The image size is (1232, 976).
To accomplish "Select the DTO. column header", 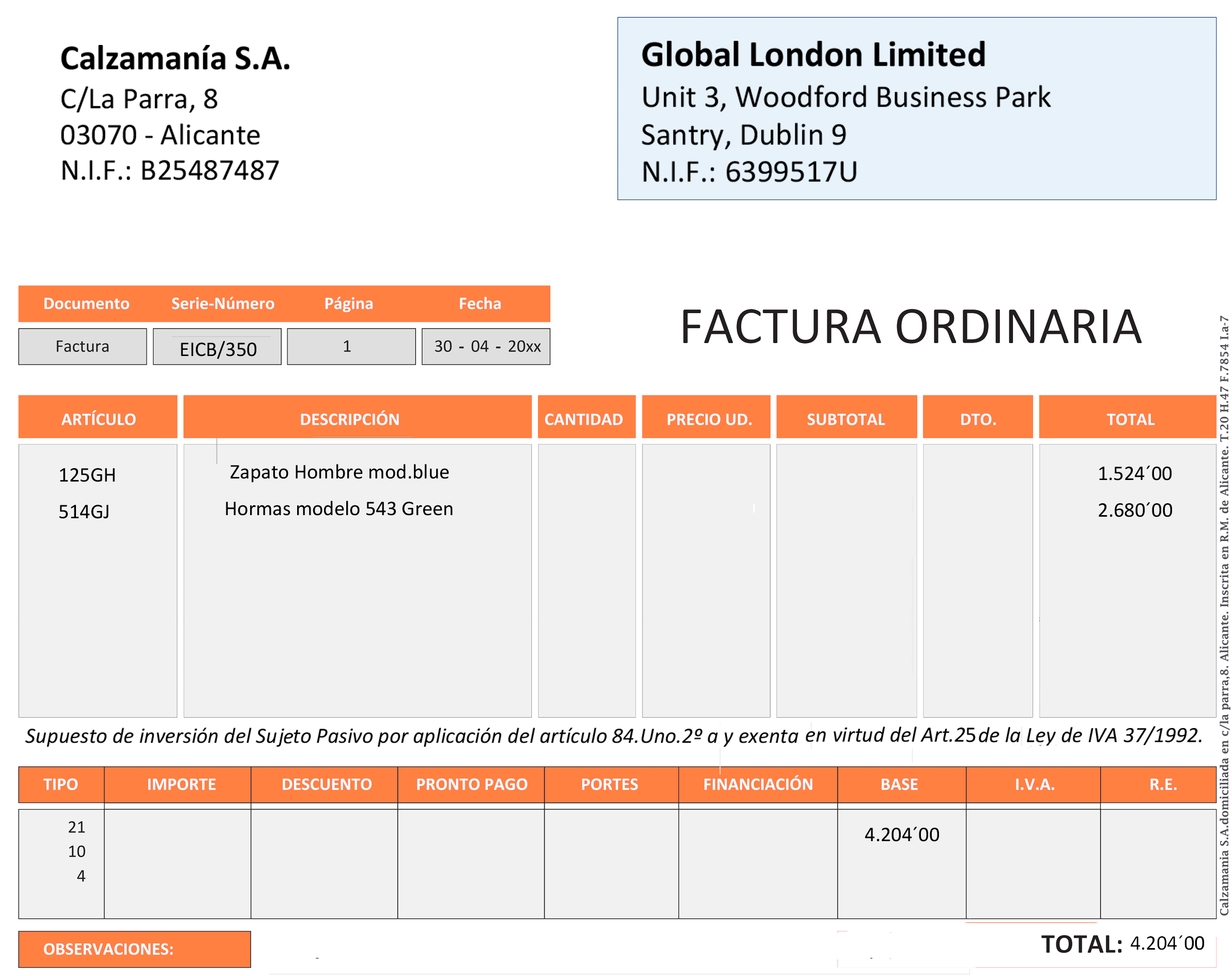I will pos(978,419).
